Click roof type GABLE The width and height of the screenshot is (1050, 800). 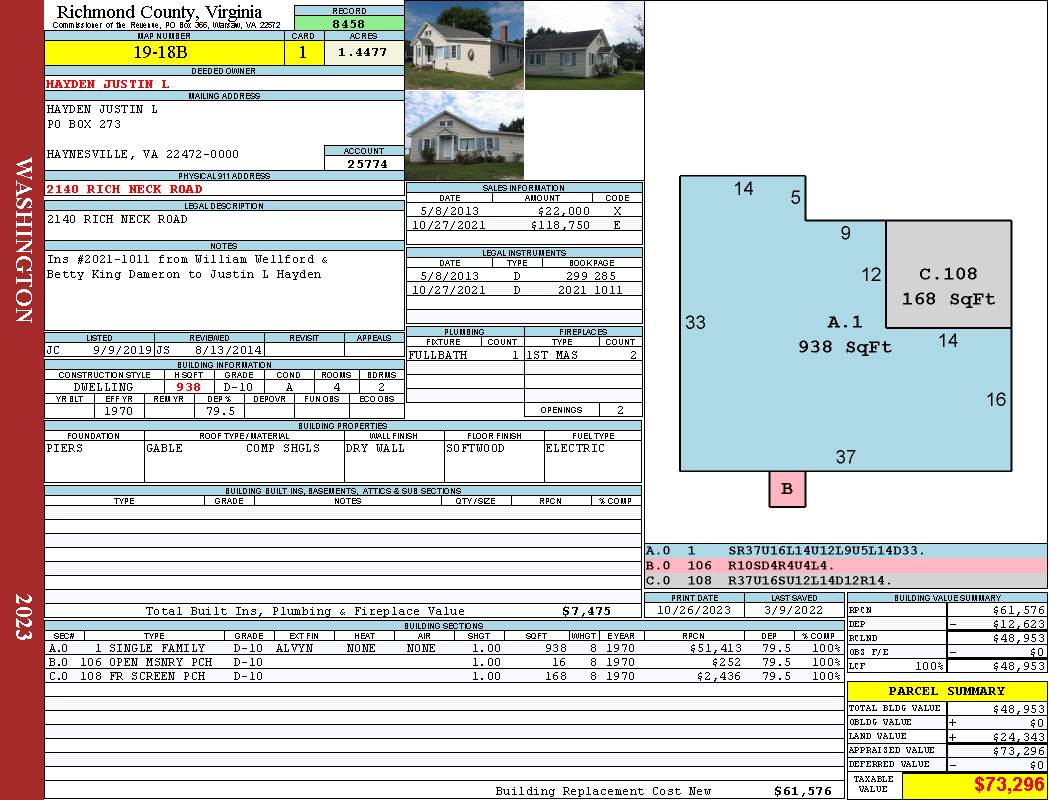(x=165, y=448)
